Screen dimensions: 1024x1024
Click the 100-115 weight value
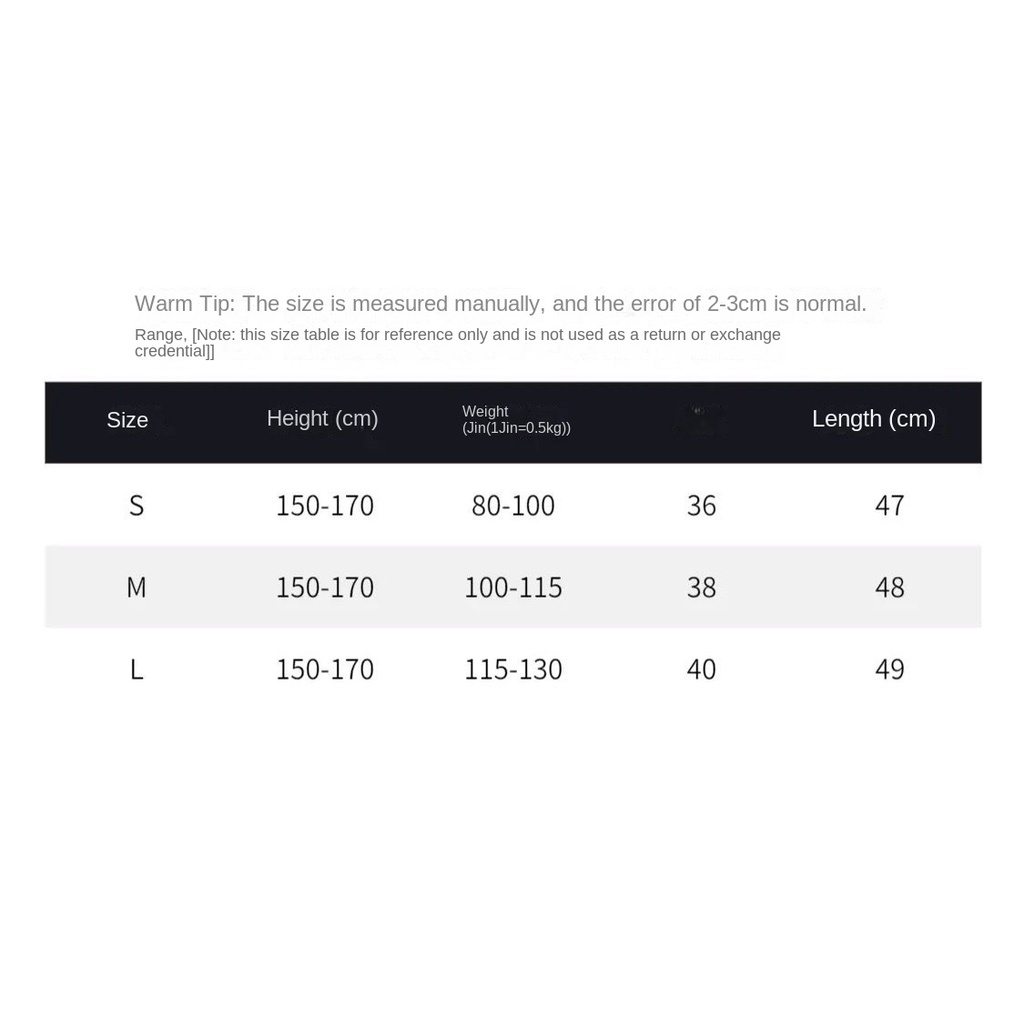coord(513,588)
